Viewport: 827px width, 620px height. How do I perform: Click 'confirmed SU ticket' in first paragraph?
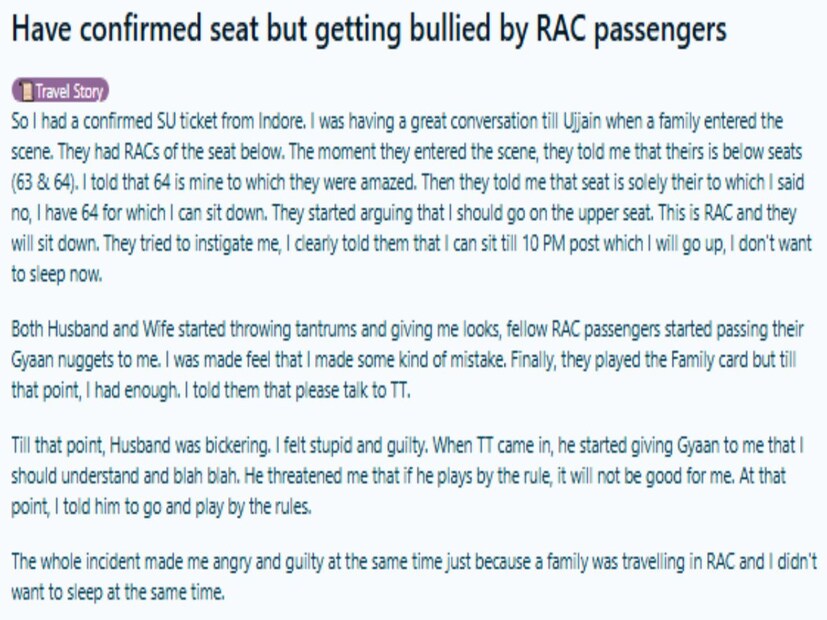coord(130,121)
